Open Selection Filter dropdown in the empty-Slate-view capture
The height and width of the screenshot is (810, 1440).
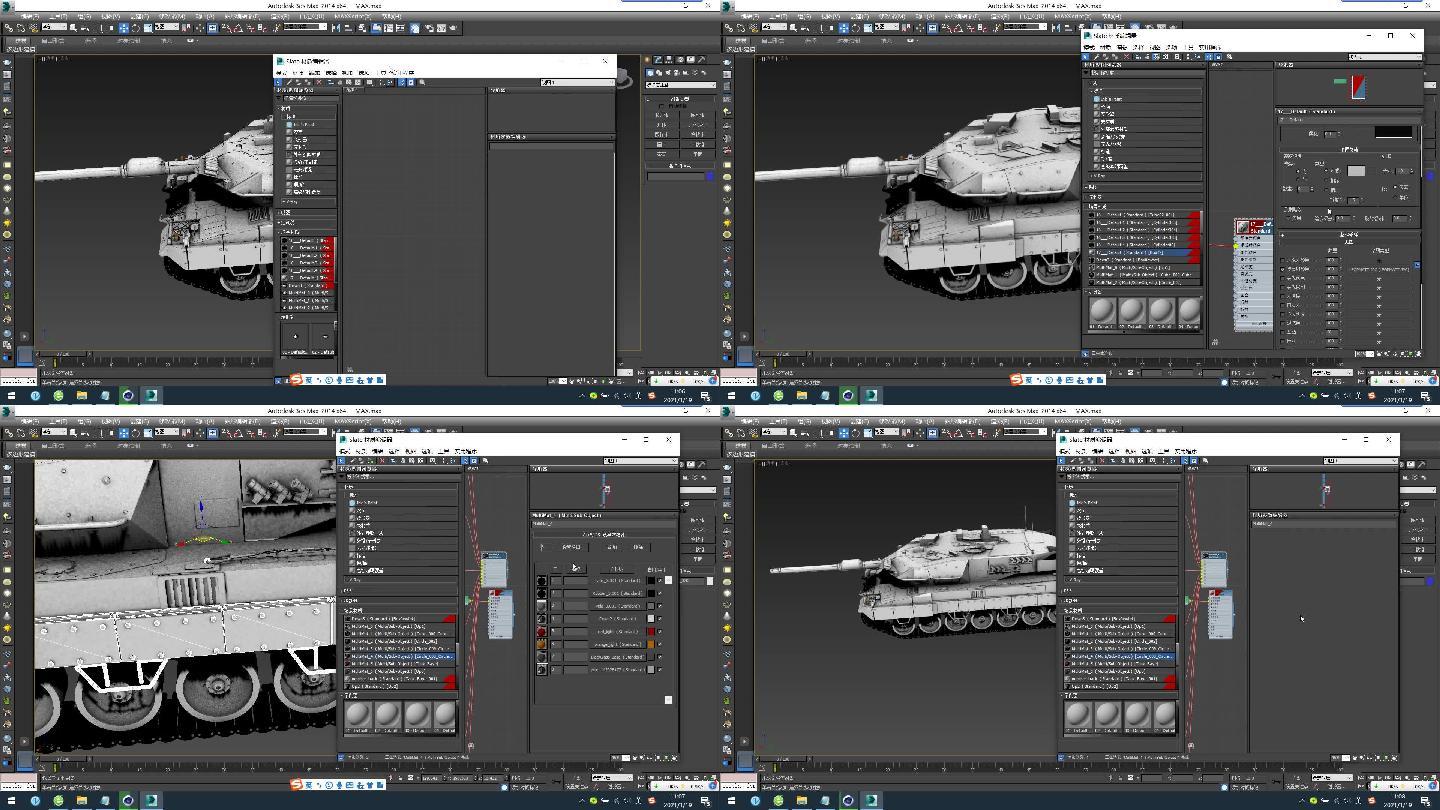click(x=54, y=27)
